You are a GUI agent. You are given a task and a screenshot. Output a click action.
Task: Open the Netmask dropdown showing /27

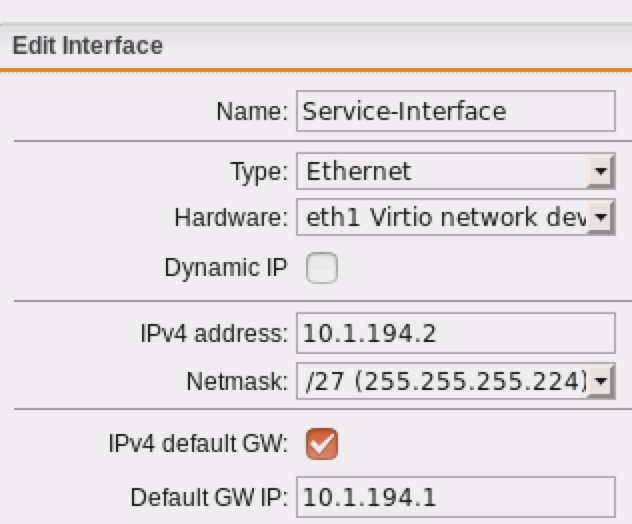pos(455,381)
